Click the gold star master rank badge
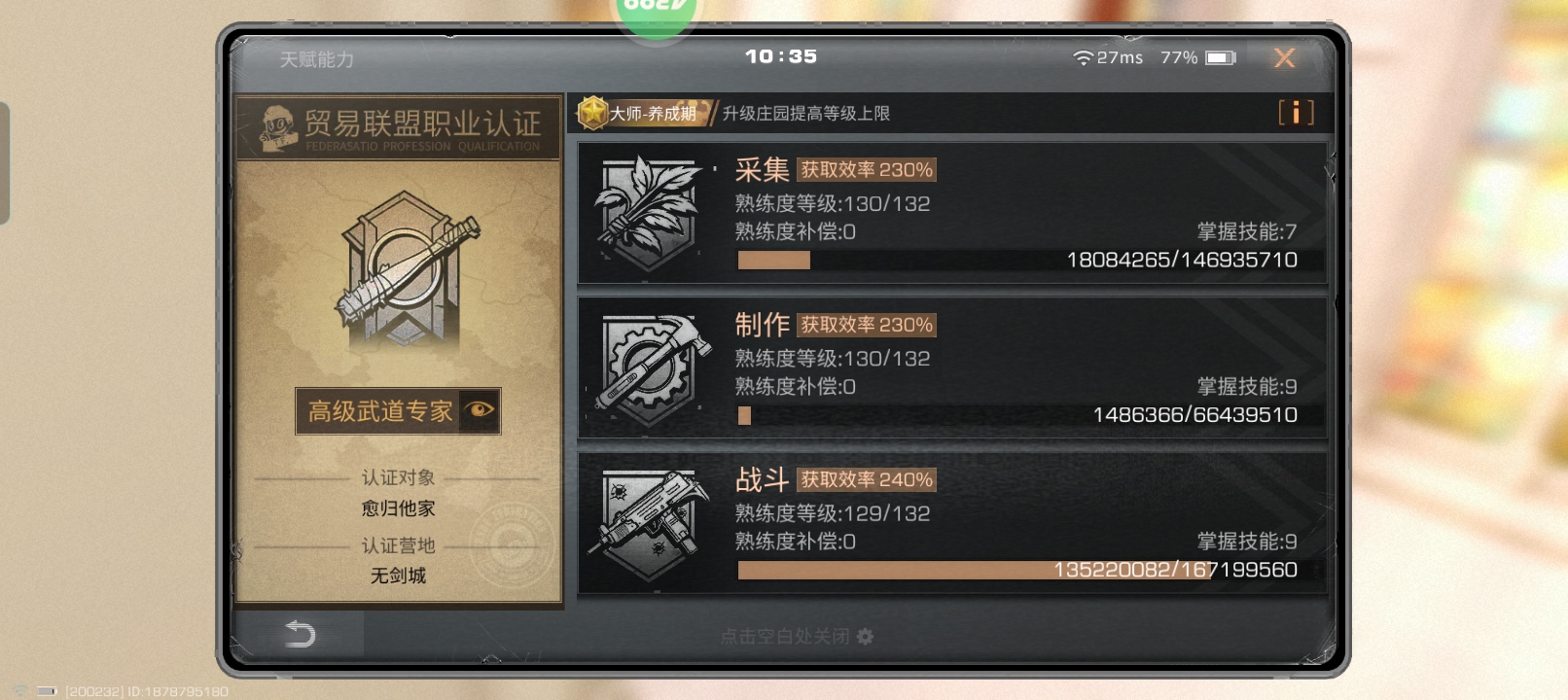Image resolution: width=1568 pixels, height=700 pixels. 591,113
